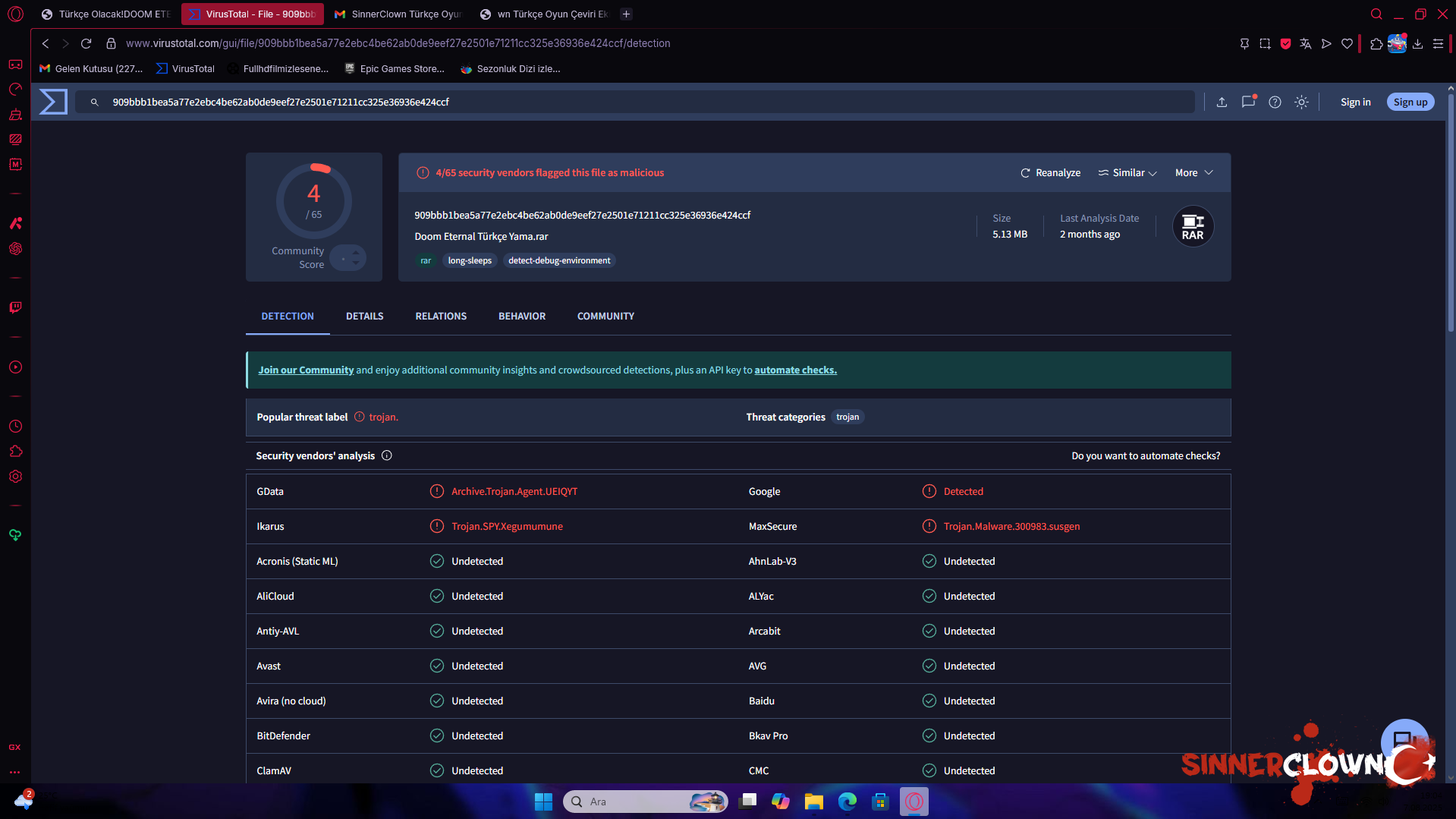Toggle the light/dark theme sun icon
1456x819 pixels.
pyautogui.click(x=1301, y=102)
